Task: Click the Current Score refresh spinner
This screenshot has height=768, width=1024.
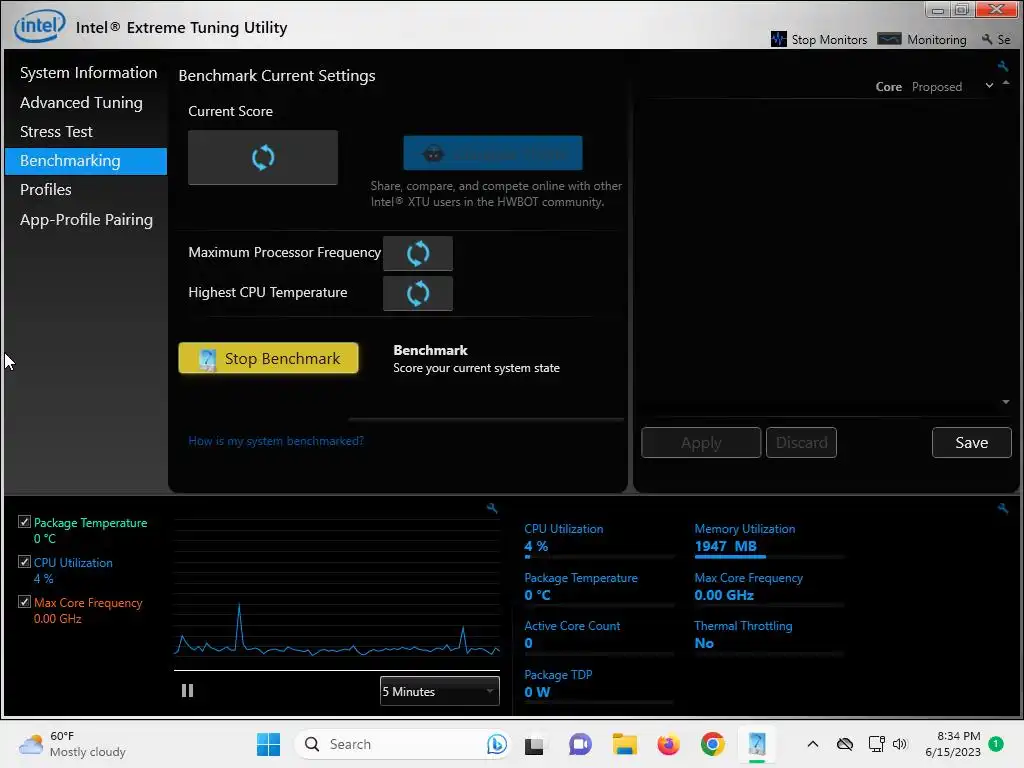Action: coord(263,157)
